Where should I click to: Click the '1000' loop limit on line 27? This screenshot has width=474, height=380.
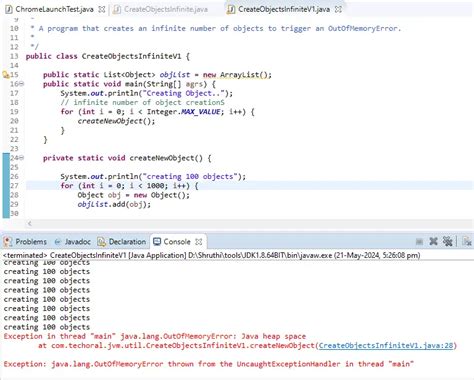[155, 186]
